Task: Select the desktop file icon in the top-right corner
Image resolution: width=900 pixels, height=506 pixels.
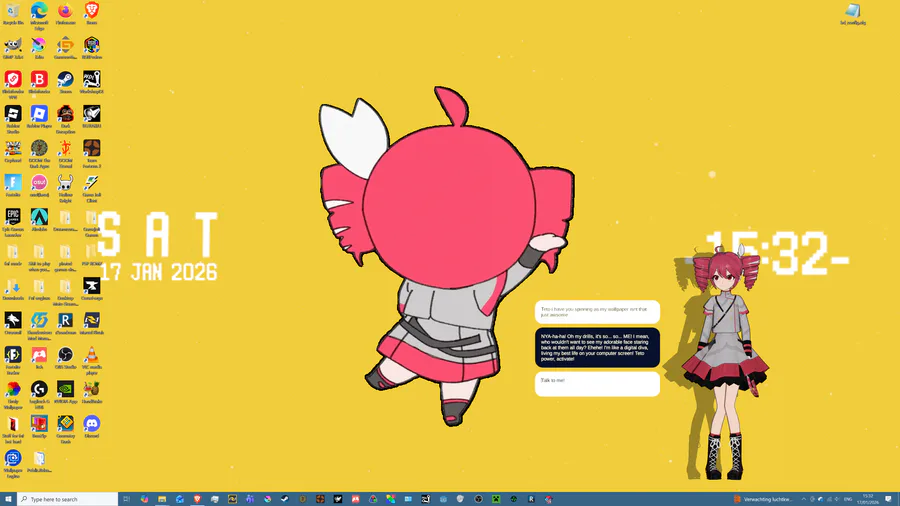Action: pyautogui.click(x=853, y=14)
